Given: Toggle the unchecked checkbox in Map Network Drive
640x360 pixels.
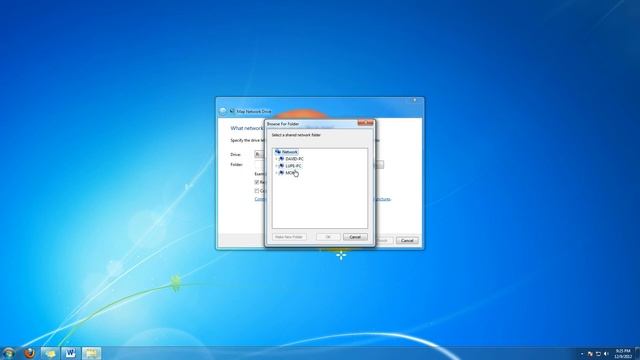Looking at the screenshot, I should (x=257, y=191).
